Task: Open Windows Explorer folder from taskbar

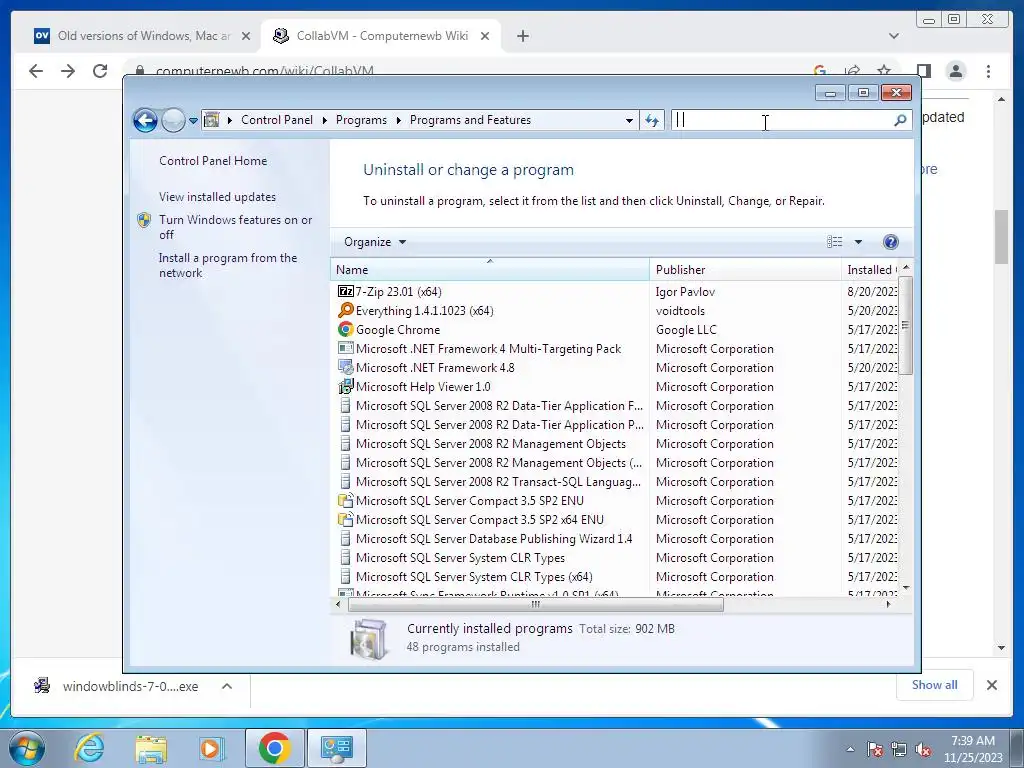Action: click(151, 748)
